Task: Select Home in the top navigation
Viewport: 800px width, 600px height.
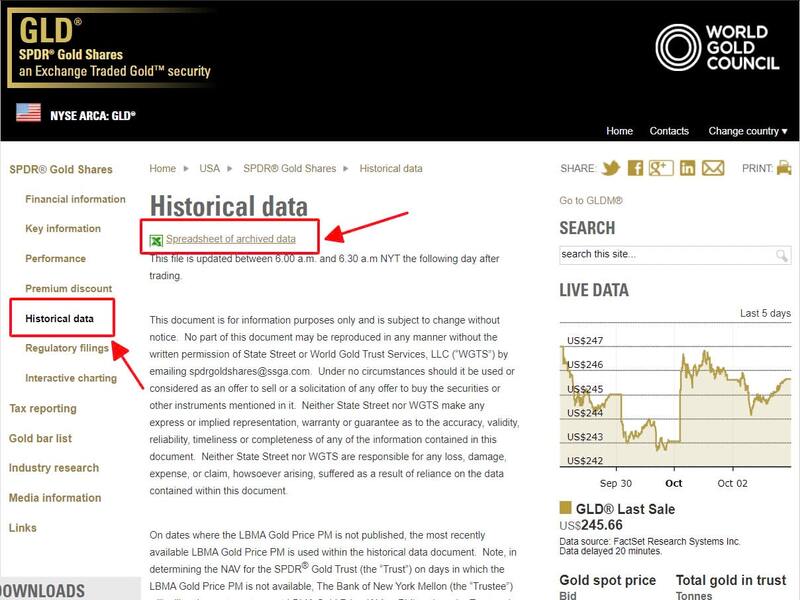Action: pos(619,130)
